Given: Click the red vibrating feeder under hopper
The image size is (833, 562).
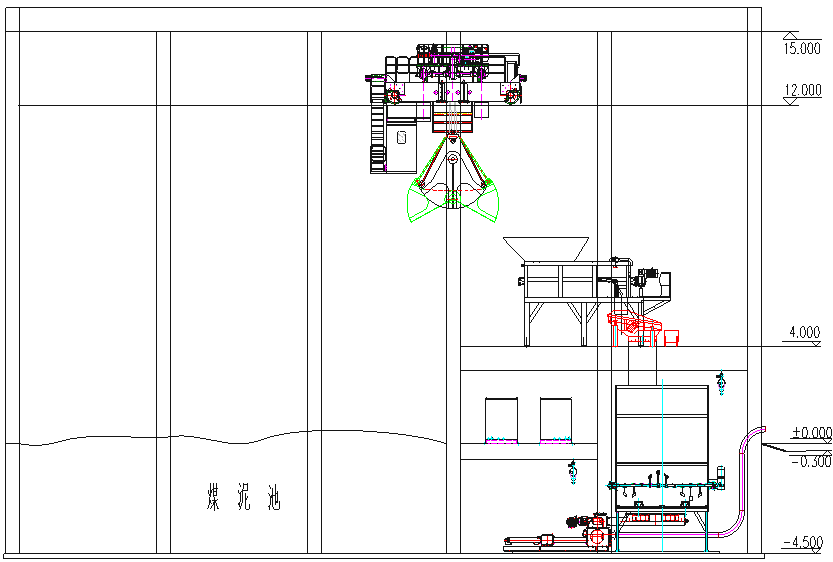Looking at the screenshot, I should (x=633, y=325).
